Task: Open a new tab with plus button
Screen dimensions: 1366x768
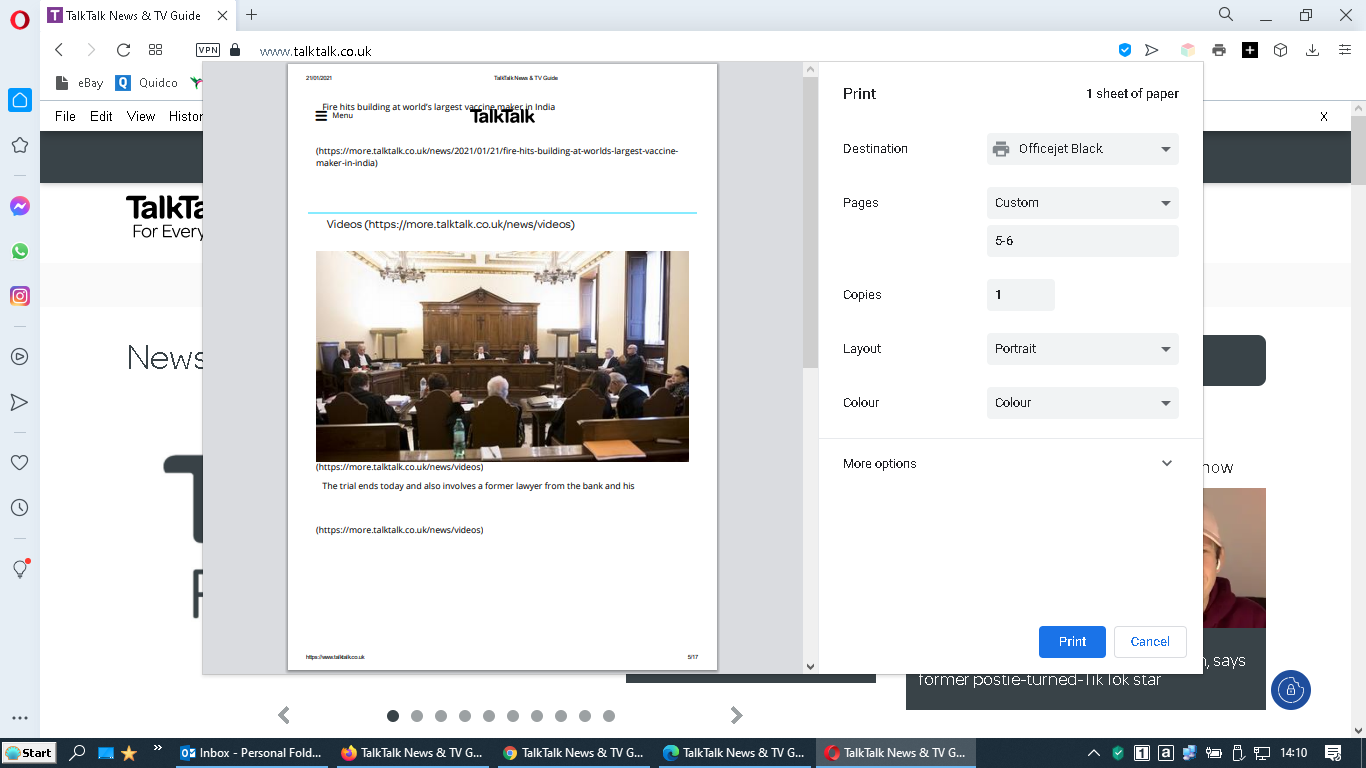Action: pos(251,15)
